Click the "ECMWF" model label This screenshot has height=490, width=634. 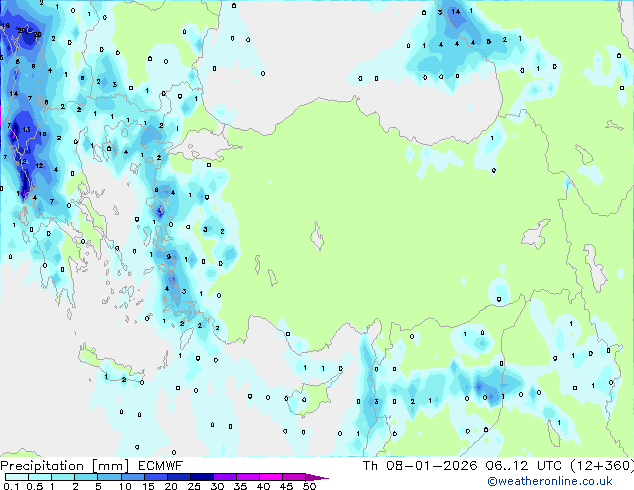(161, 465)
